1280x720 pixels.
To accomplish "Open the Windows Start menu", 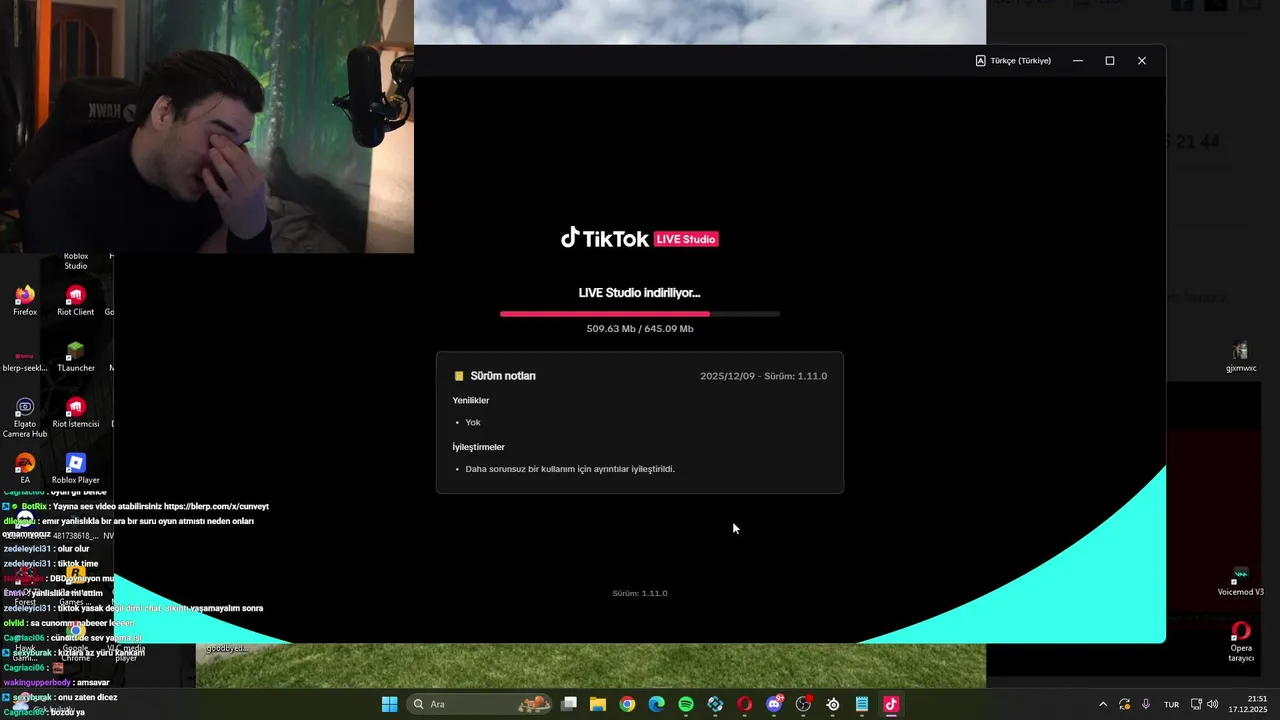I will [389, 704].
